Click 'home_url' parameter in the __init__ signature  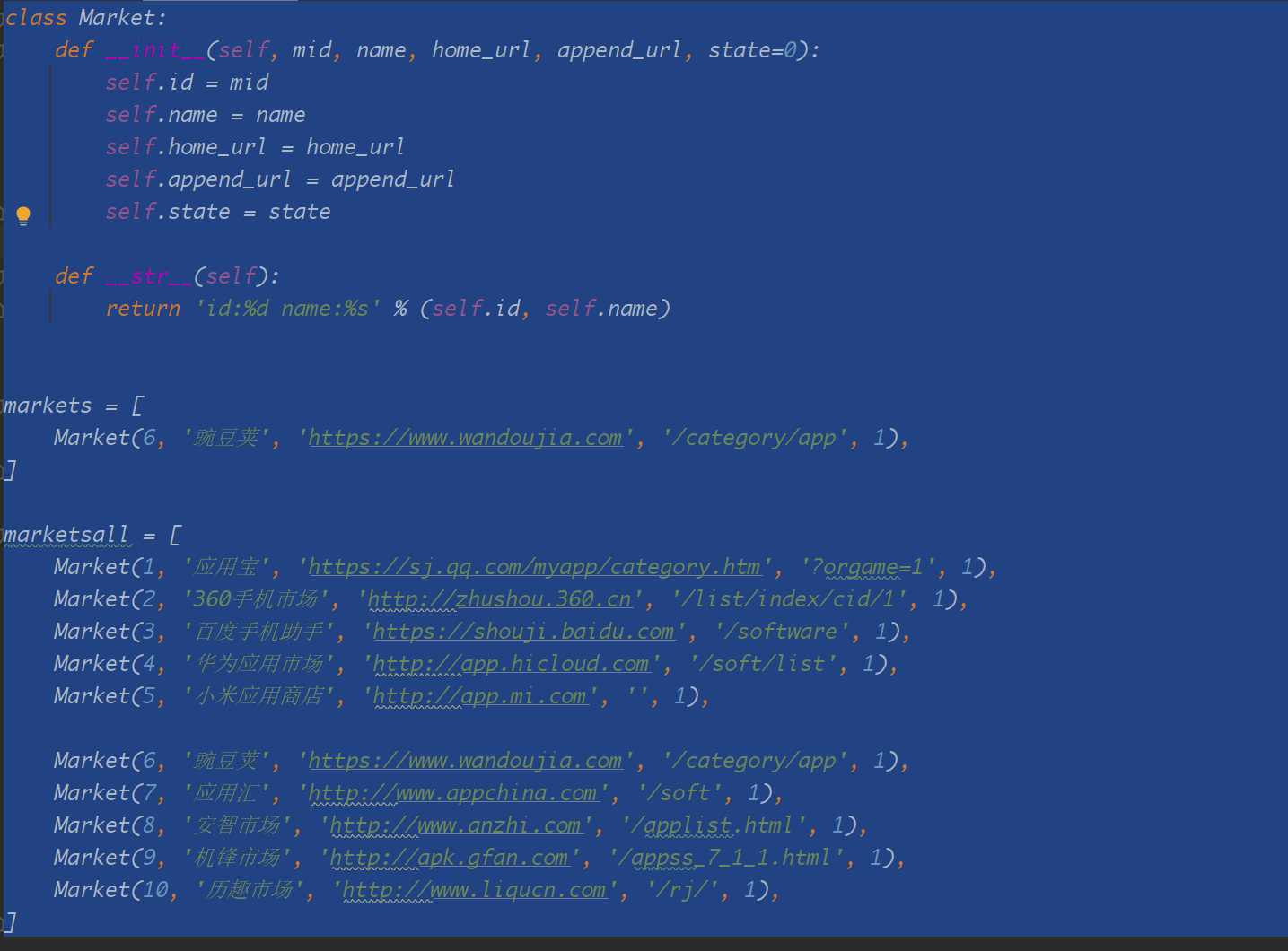click(481, 50)
